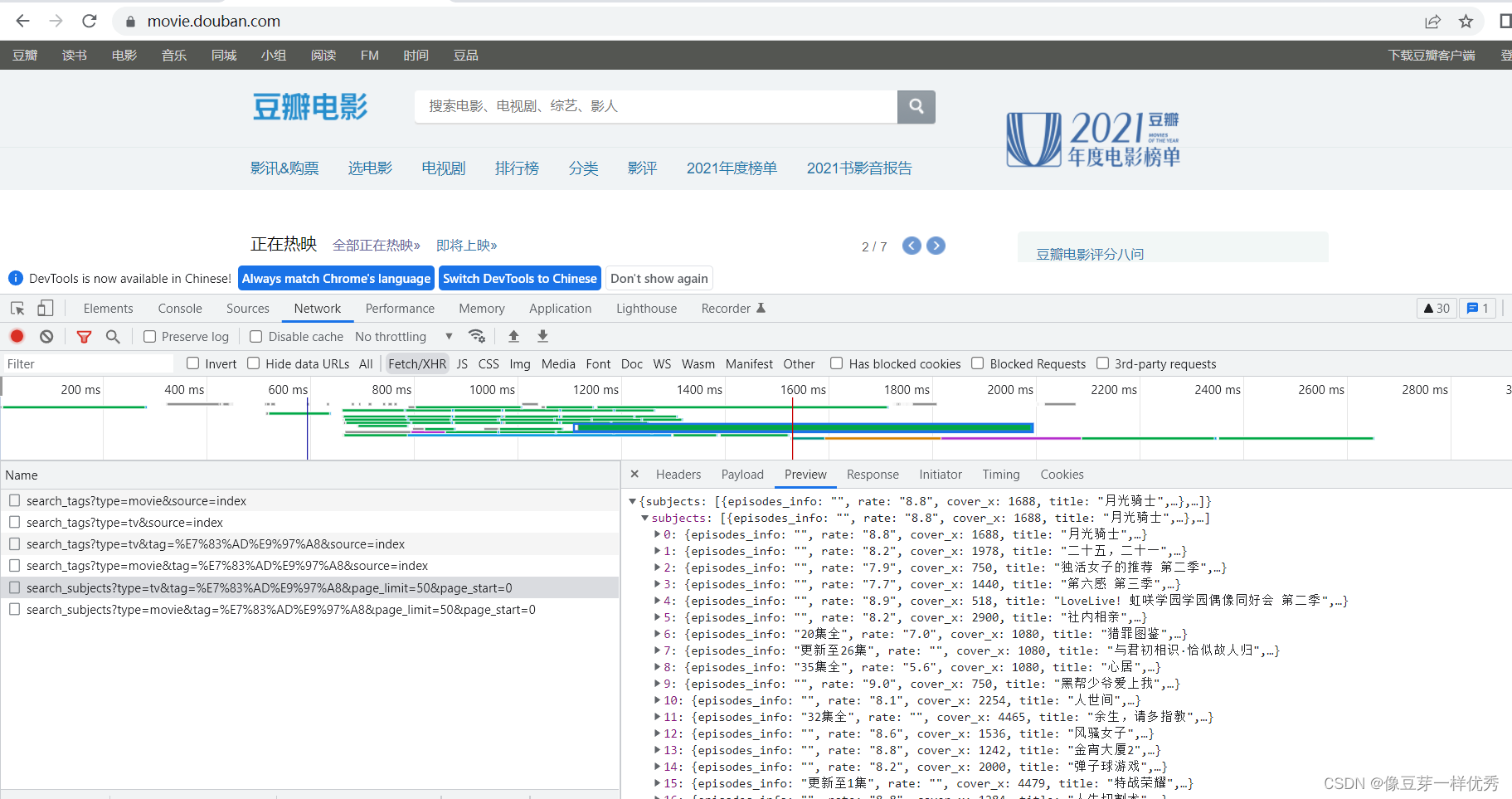Reload the page with the refresh icon
The height and width of the screenshot is (799, 1512).
pyautogui.click(x=90, y=21)
